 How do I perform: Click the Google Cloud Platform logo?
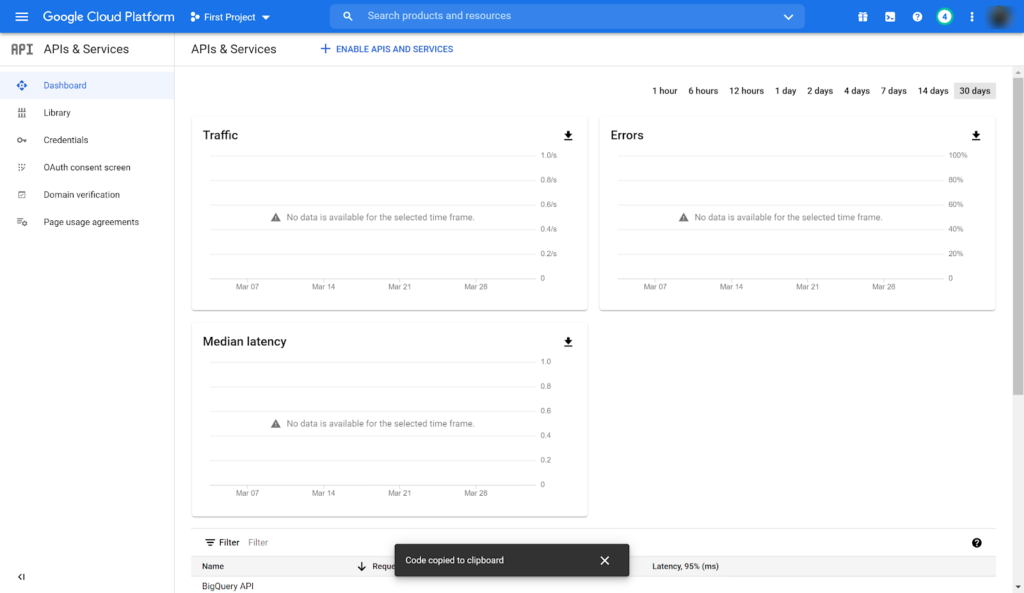pos(108,17)
